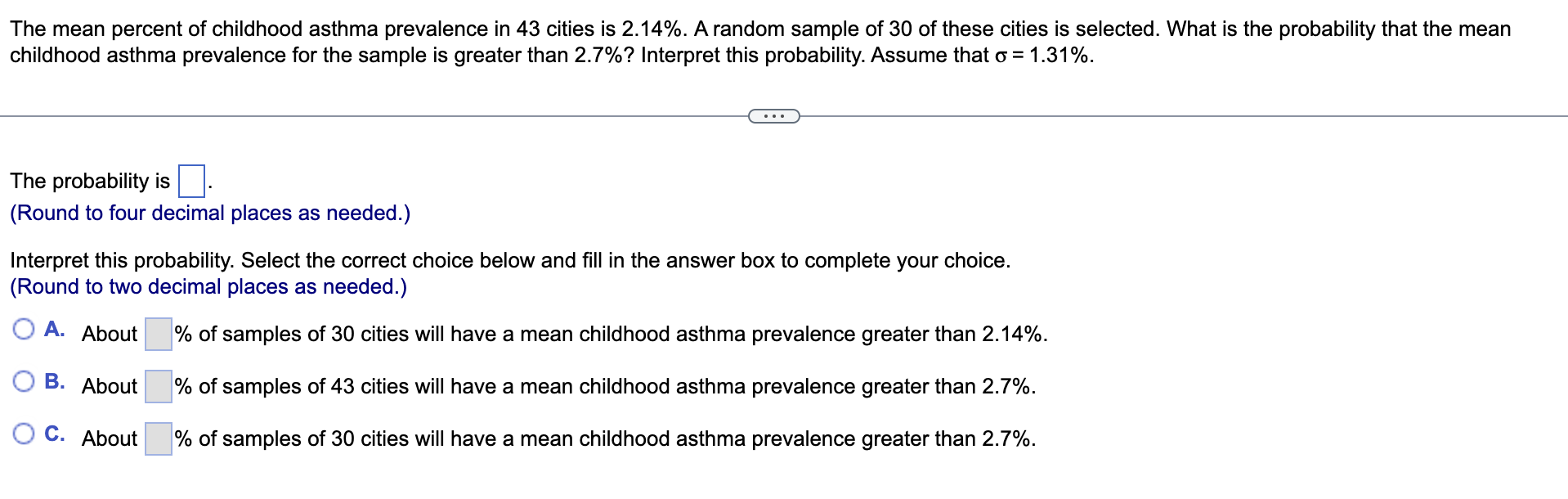Click the letter B option label
This screenshot has width=1568, height=499.
tap(54, 381)
